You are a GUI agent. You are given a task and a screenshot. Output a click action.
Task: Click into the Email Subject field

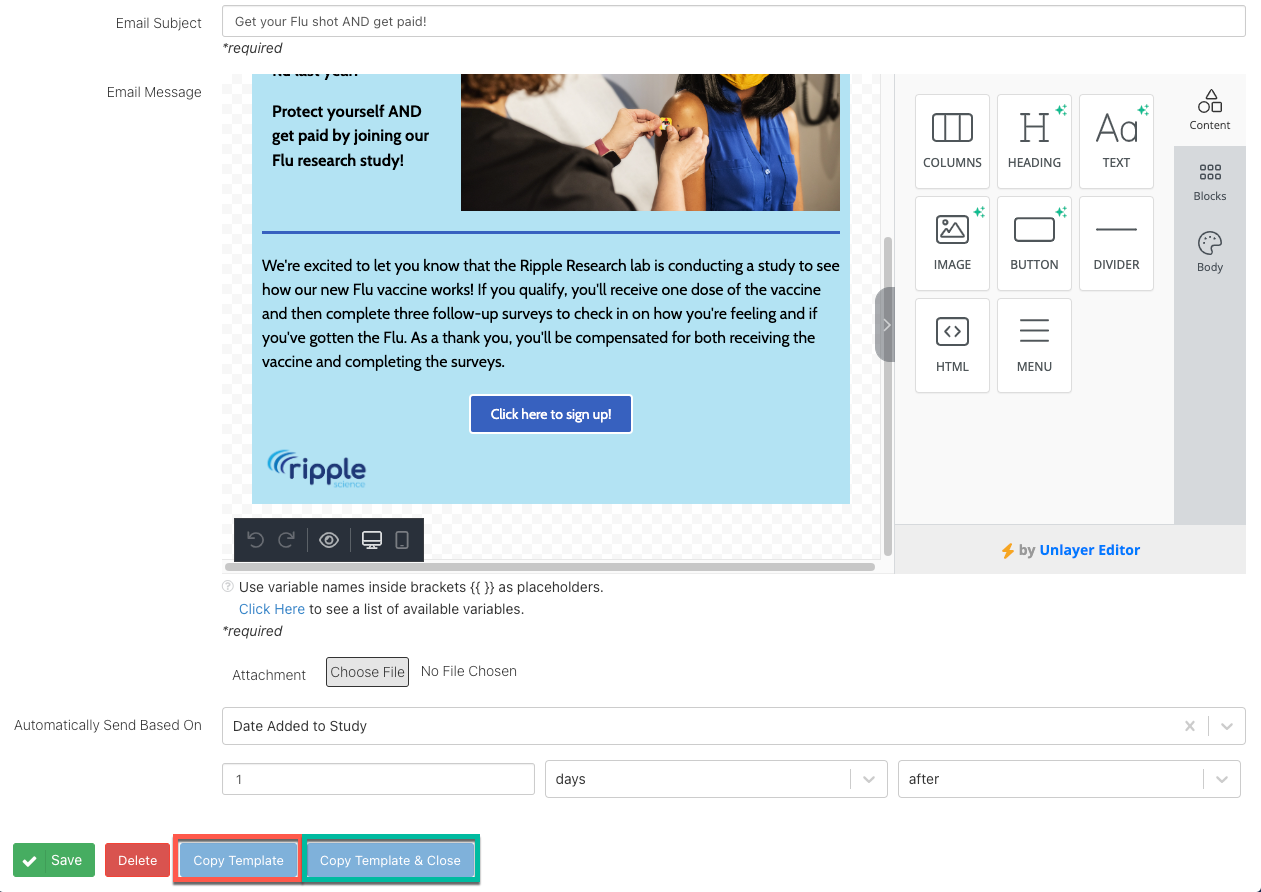tap(734, 21)
